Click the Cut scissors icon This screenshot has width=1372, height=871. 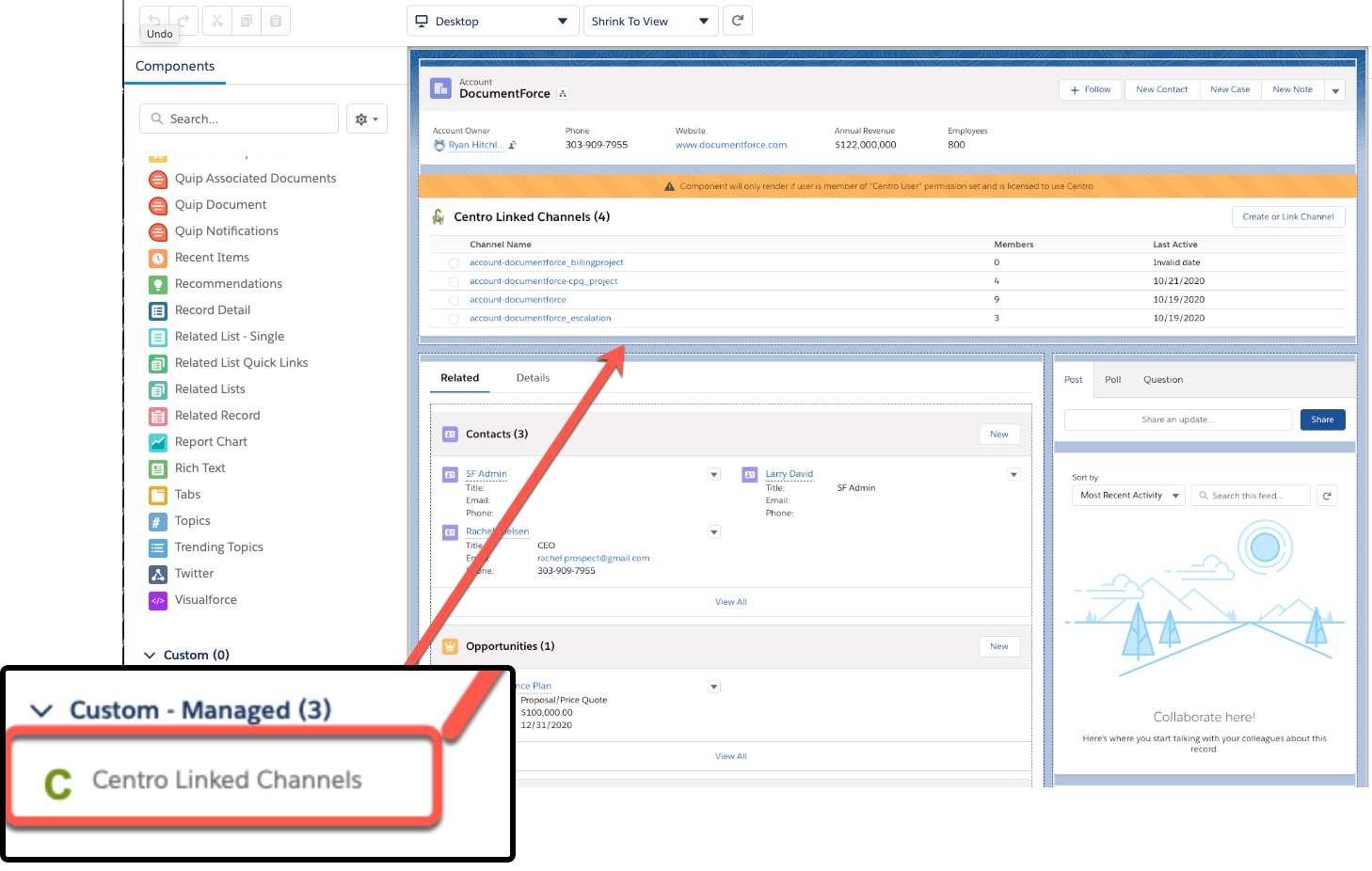point(216,21)
